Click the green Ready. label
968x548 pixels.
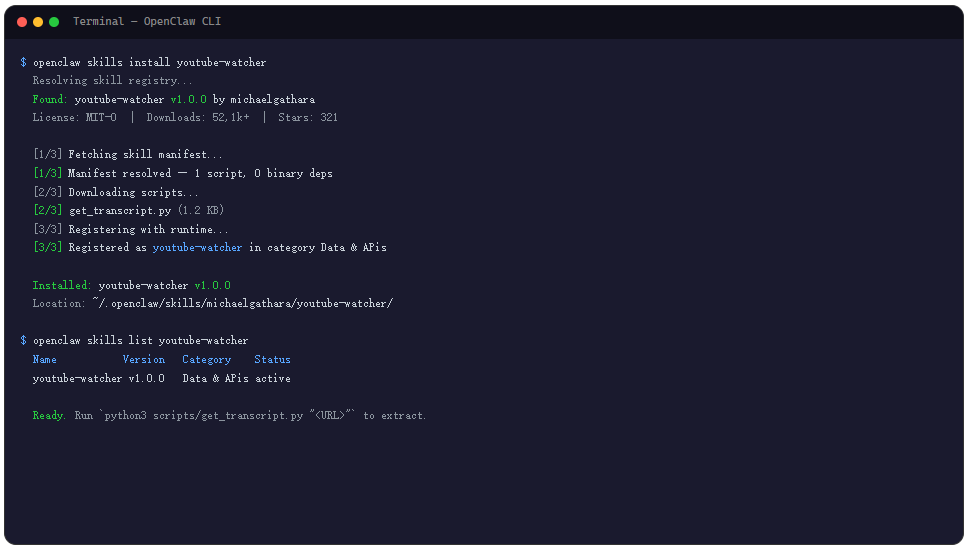pyautogui.click(x=49, y=415)
